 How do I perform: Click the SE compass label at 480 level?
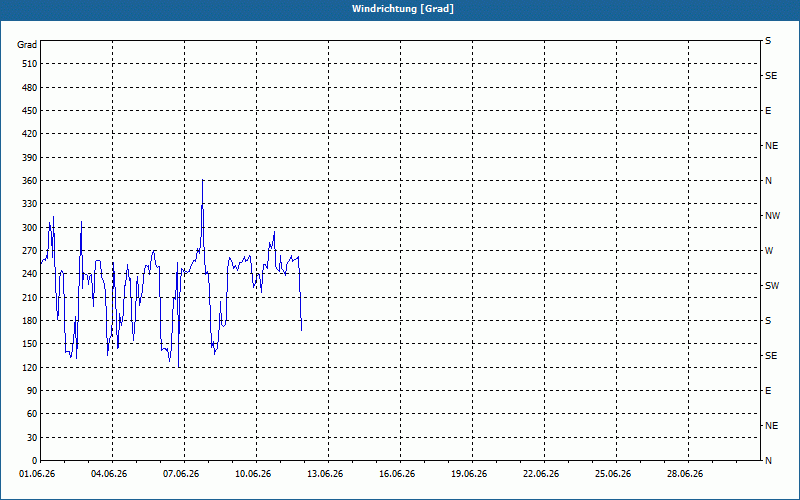click(x=771, y=76)
